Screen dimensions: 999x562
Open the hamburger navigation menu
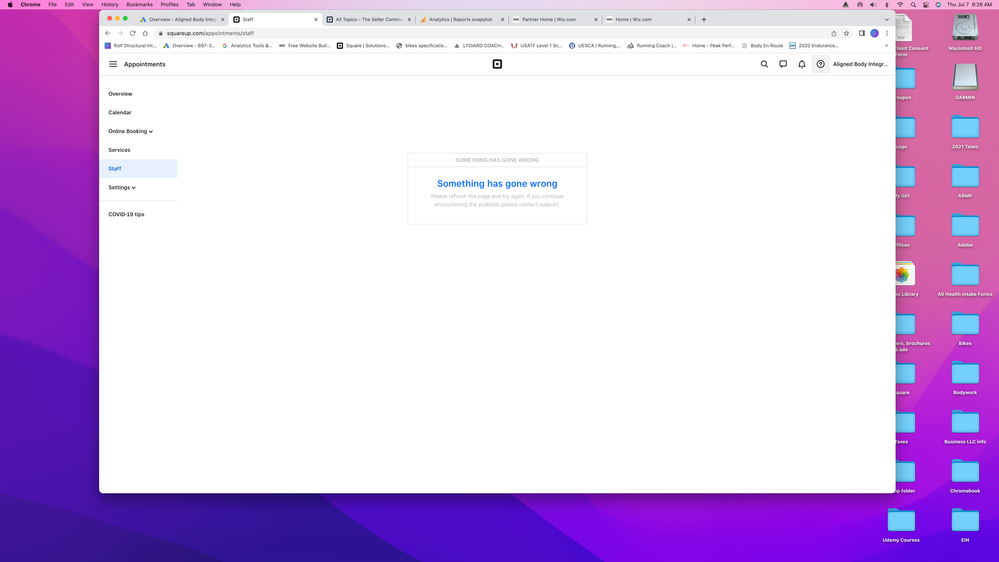(113, 64)
